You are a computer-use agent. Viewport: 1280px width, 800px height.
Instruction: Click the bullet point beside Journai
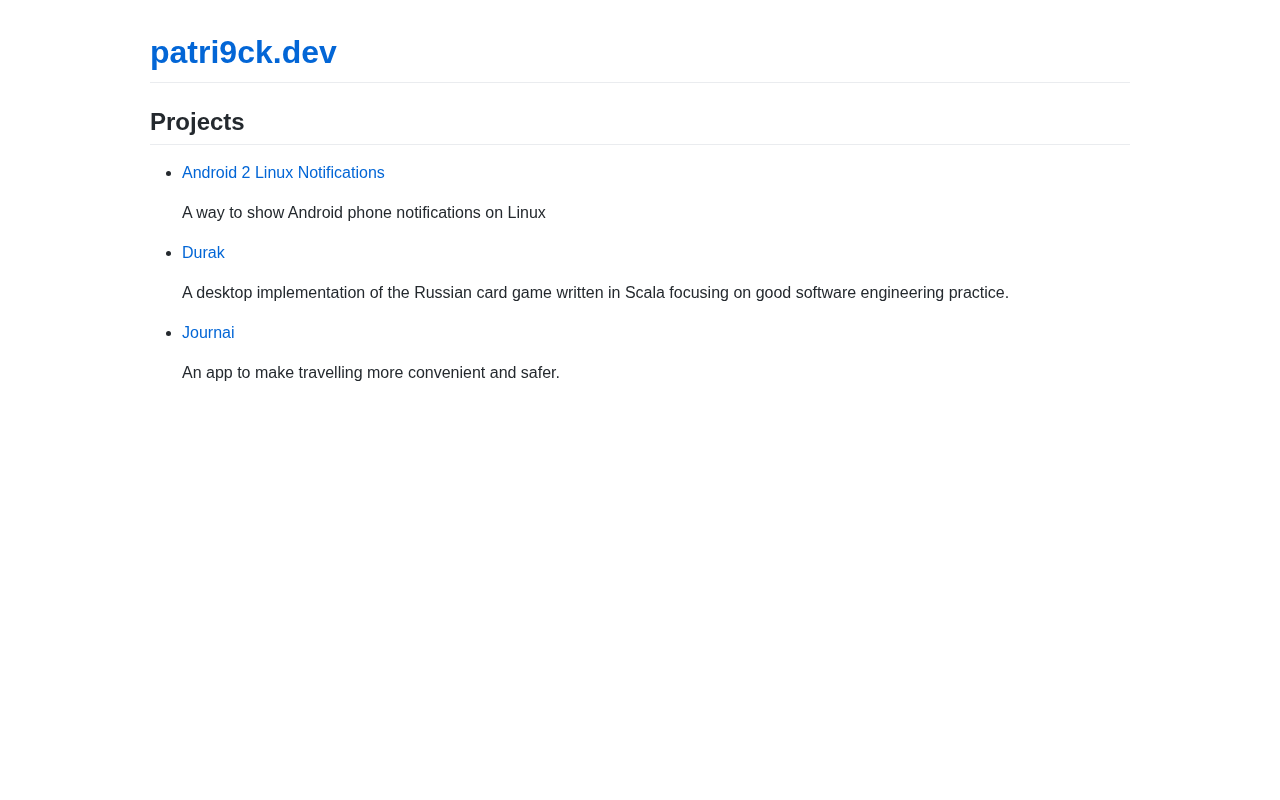pyautogui.click(x=169, y=333)
